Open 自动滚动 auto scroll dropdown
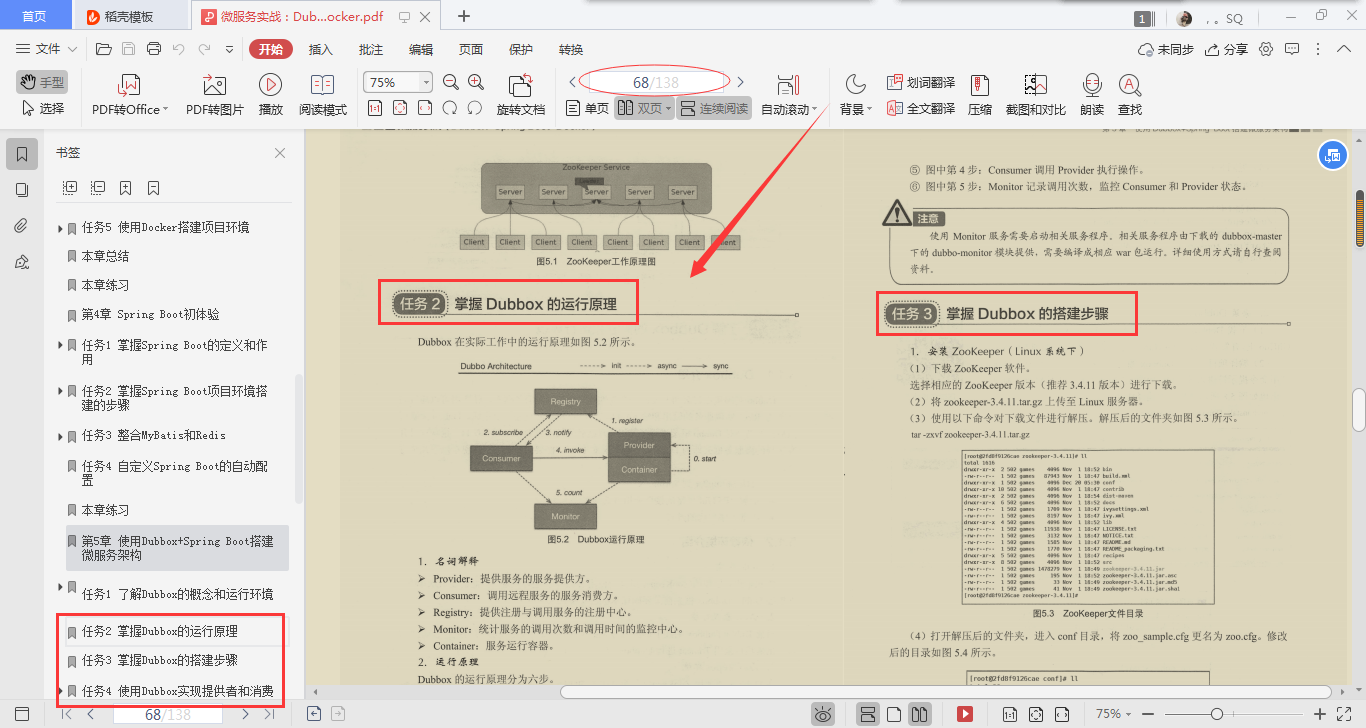1366x728 pixels. coord(789,109)
